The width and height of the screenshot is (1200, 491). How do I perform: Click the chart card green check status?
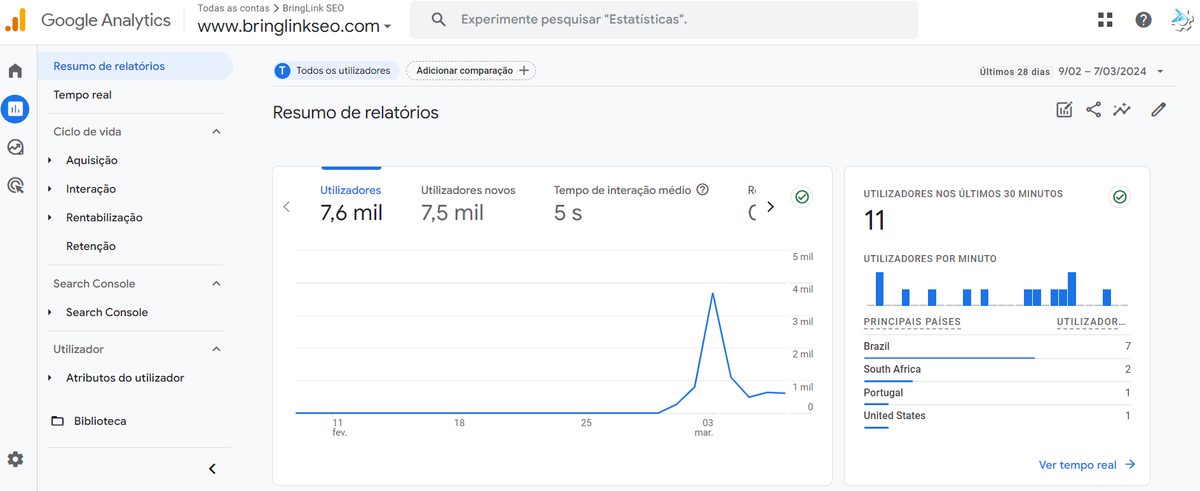coord(801,197)
